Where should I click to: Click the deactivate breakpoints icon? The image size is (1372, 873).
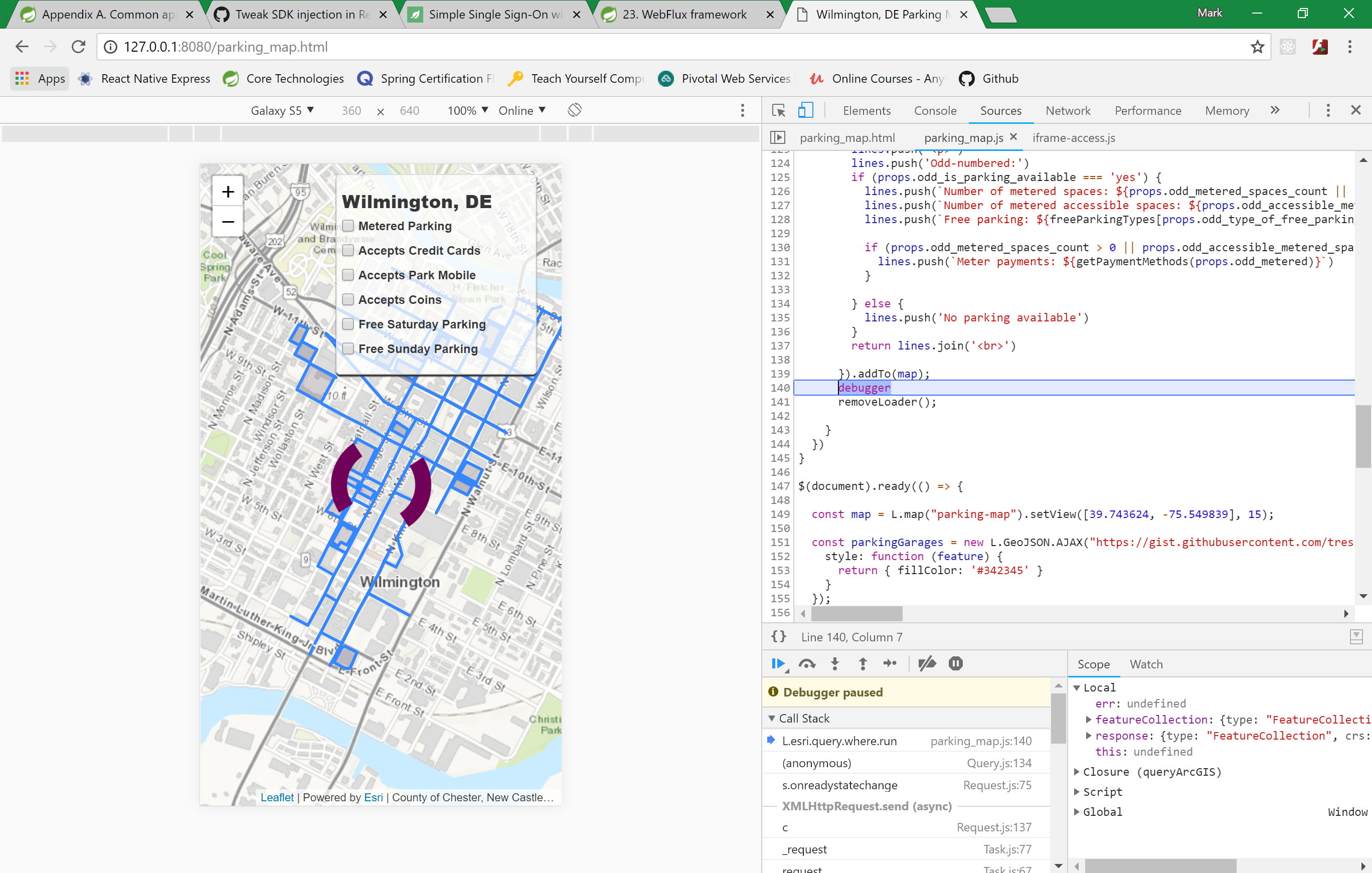(x=927, y=663)
